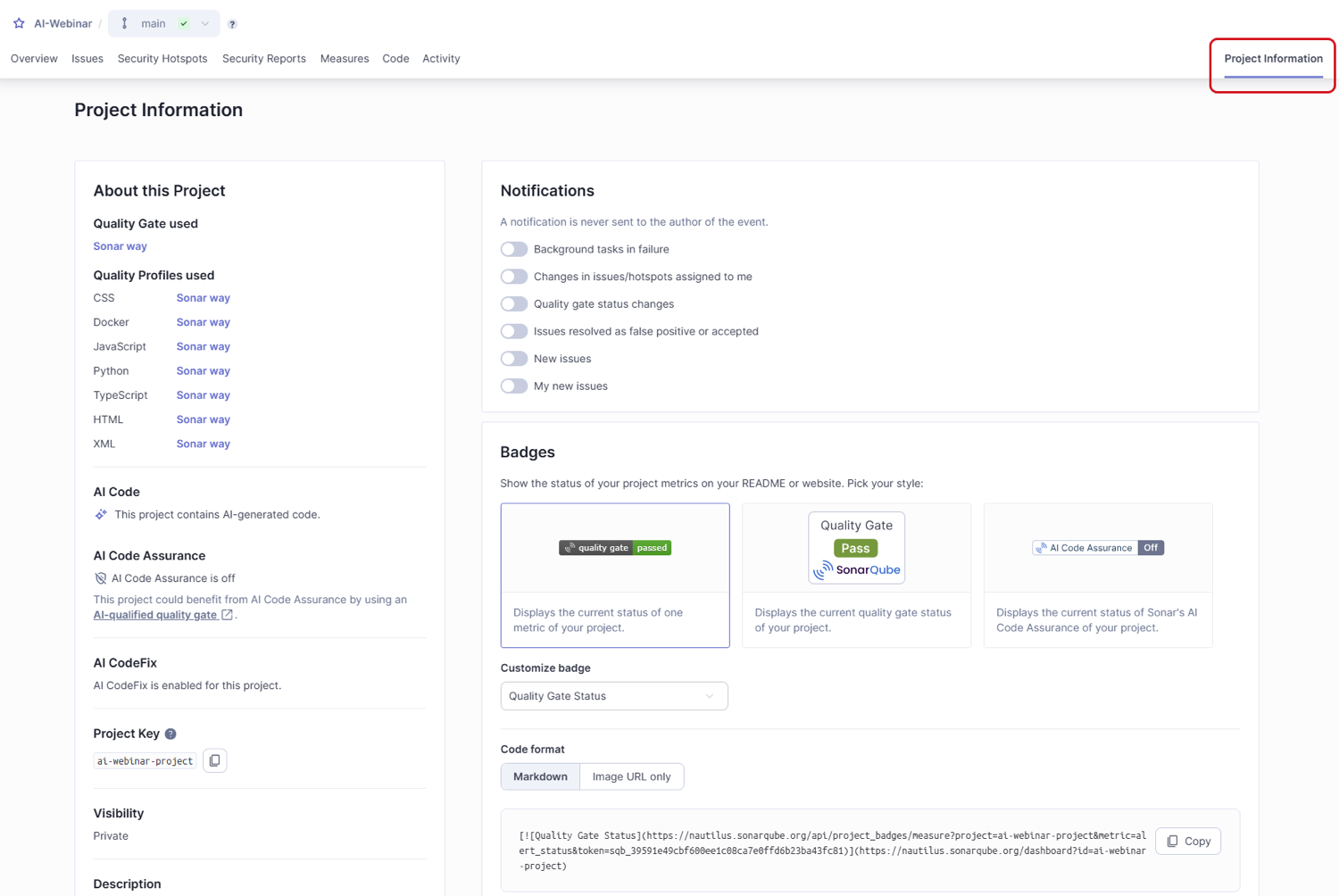
Task: Copy the project key using the copy icon
Action: point(214,759)
